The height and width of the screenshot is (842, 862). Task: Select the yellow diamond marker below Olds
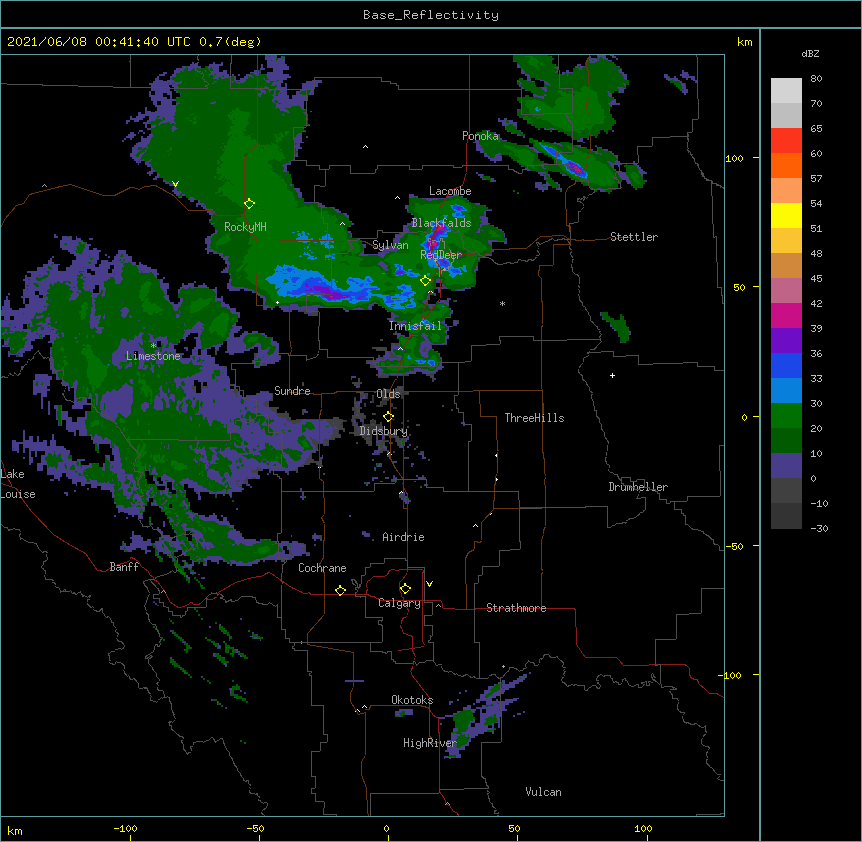click(x=388, y=417)
